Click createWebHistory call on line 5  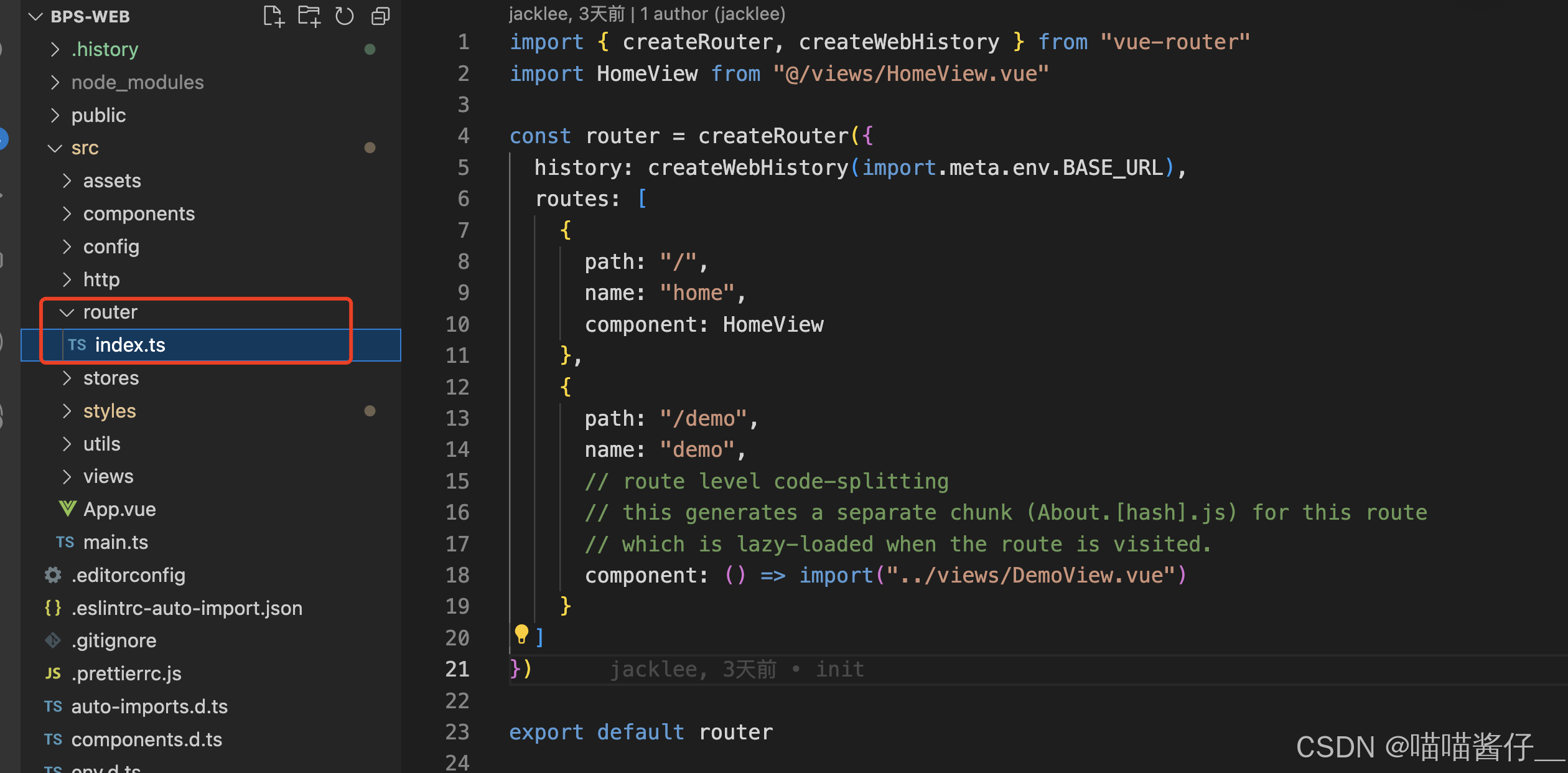point(748,167)
